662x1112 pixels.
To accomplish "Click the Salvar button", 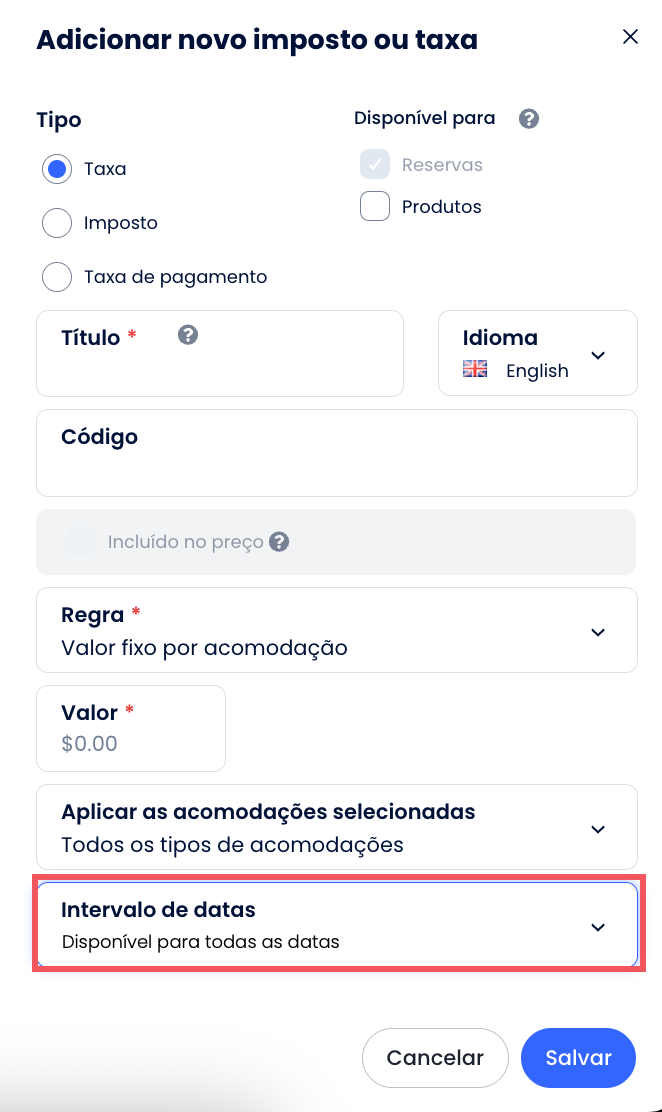I will click(578, 1058).
